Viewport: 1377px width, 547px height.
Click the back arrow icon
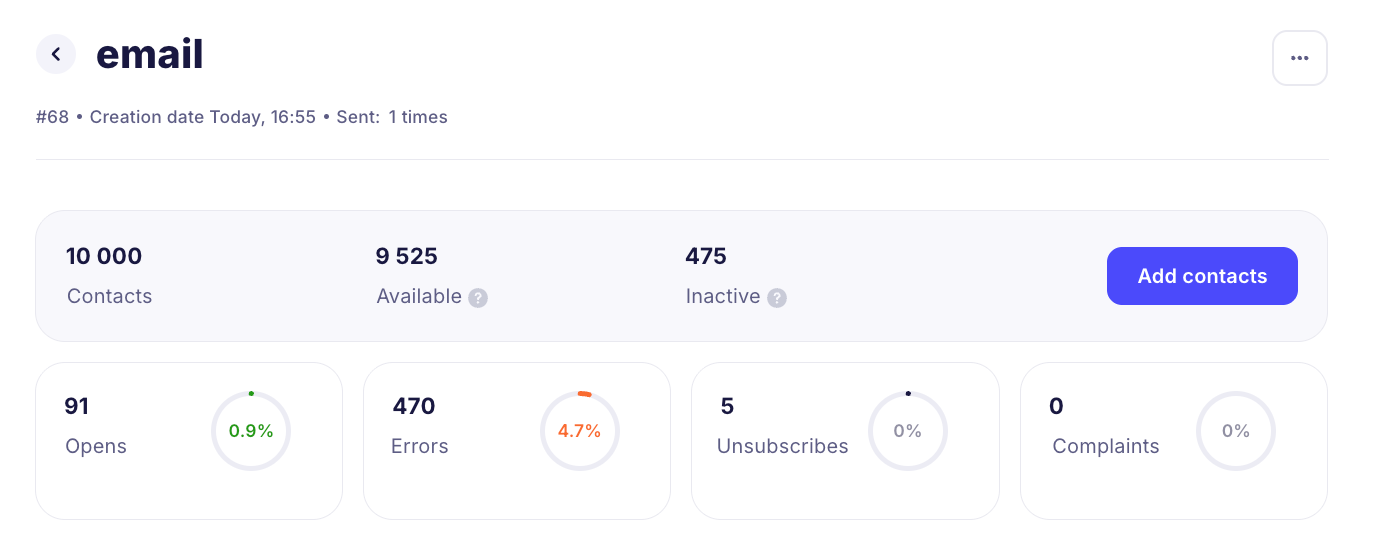(x=56, y=54)
